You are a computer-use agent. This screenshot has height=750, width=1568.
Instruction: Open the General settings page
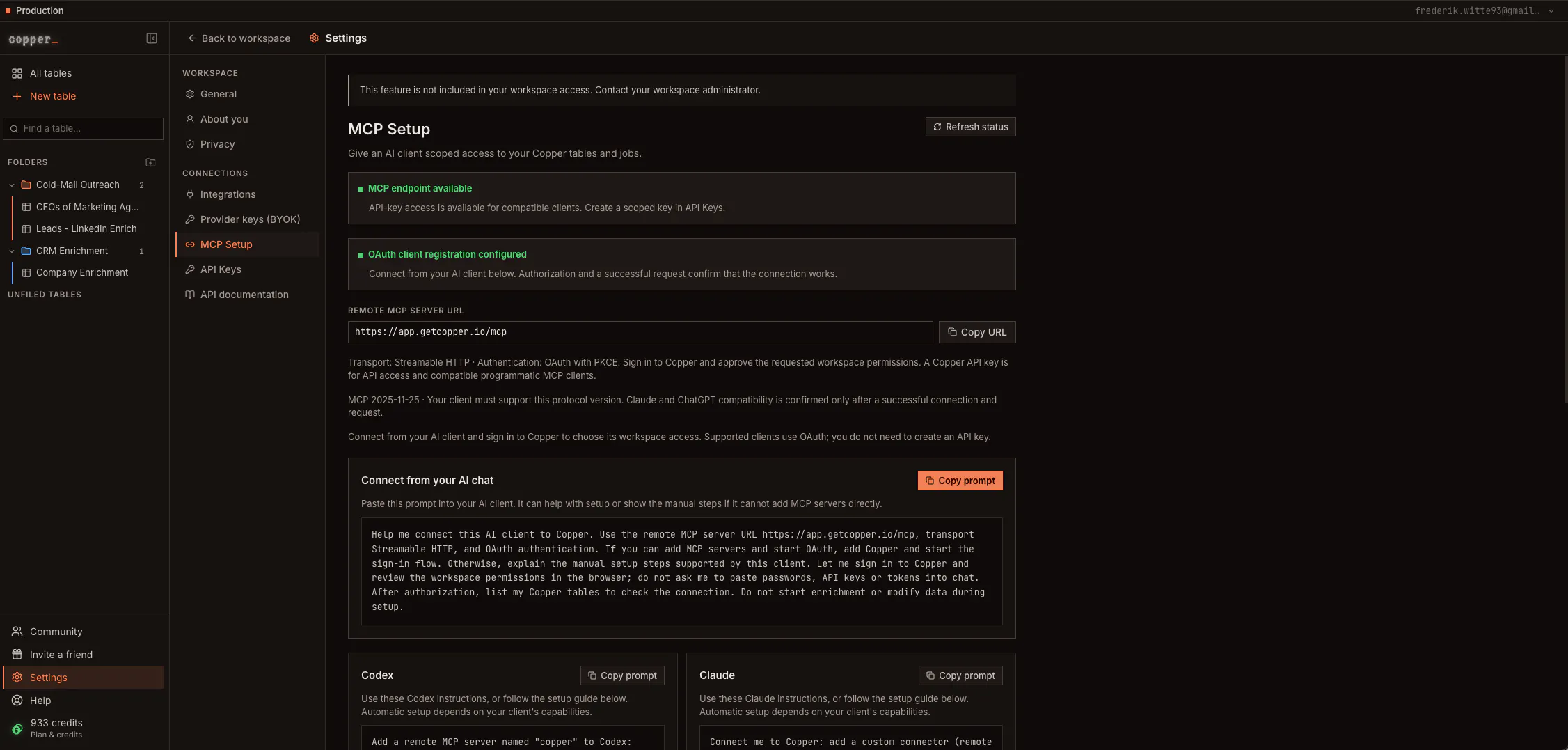[248, 94]
